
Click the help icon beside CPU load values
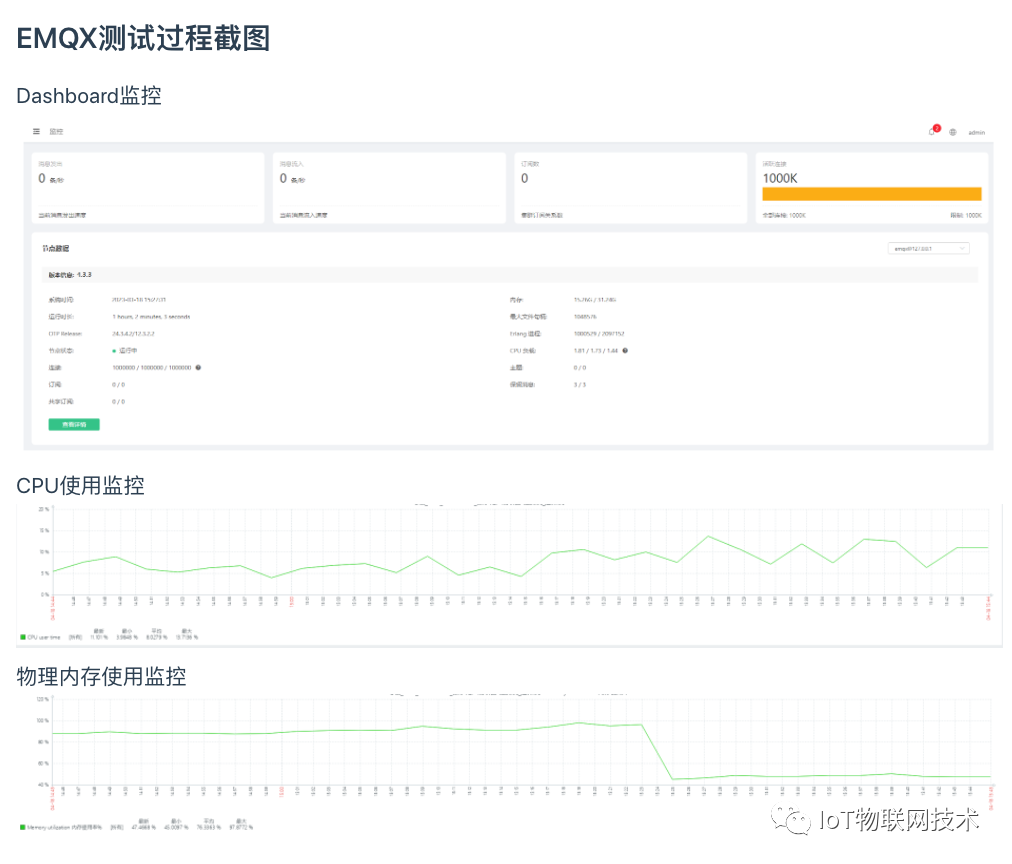625,350
